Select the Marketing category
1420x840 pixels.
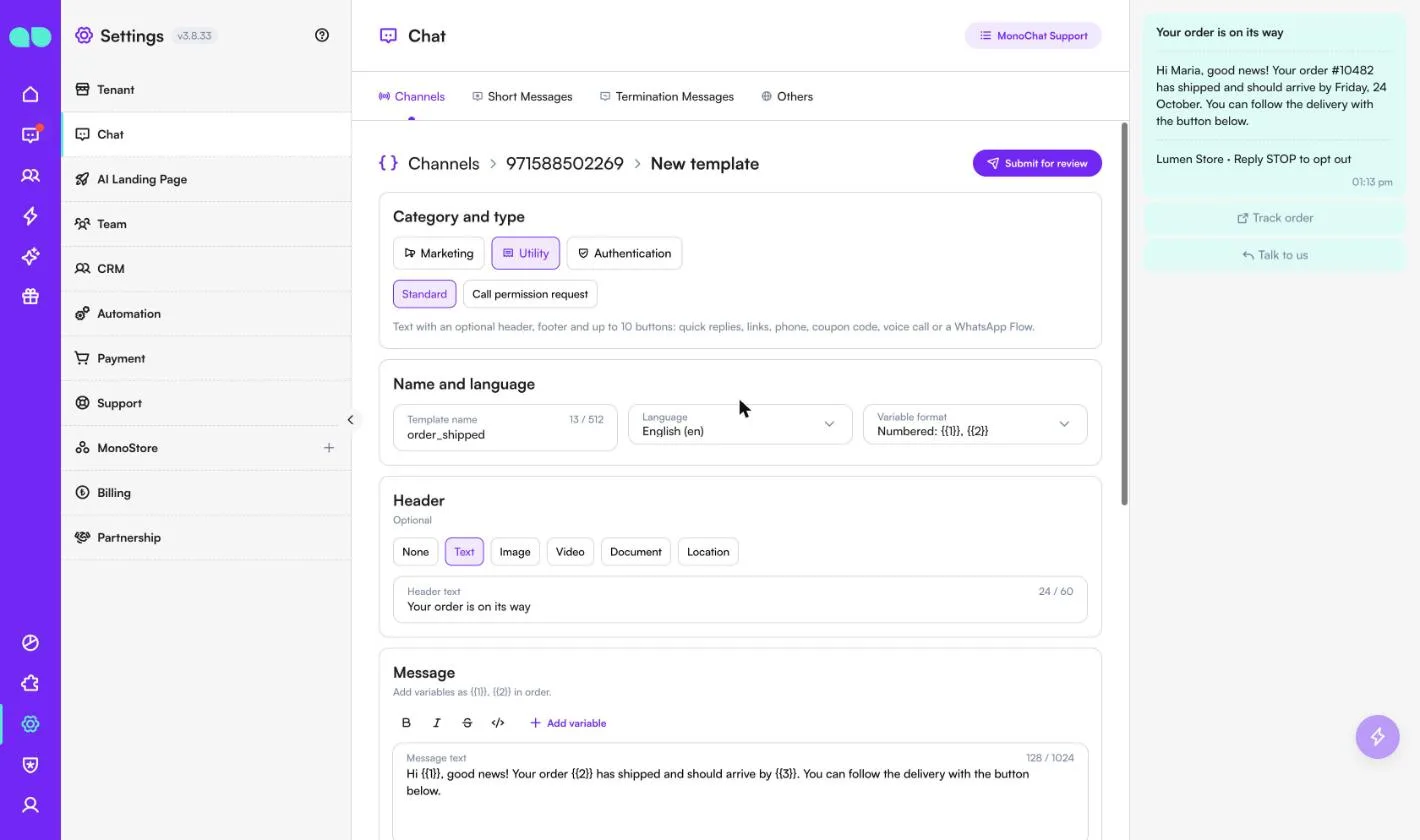point(439,253)
